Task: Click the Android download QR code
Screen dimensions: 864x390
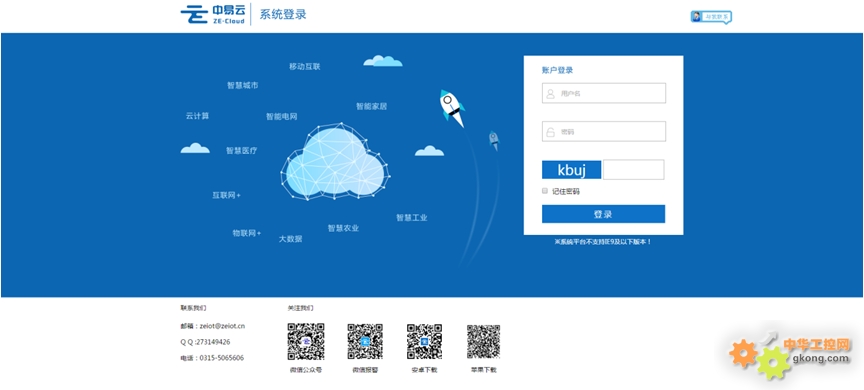Action: pos(424,342)
